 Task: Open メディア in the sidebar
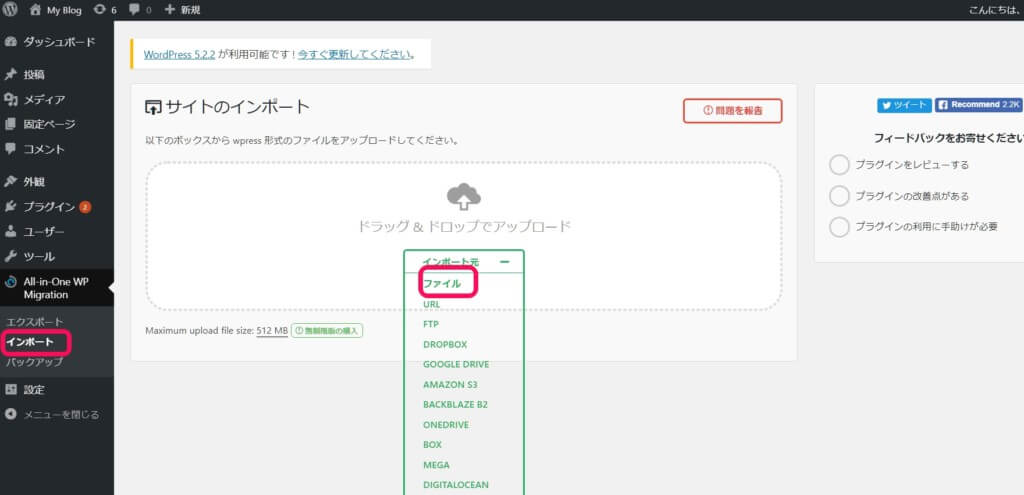coord(44,99)
